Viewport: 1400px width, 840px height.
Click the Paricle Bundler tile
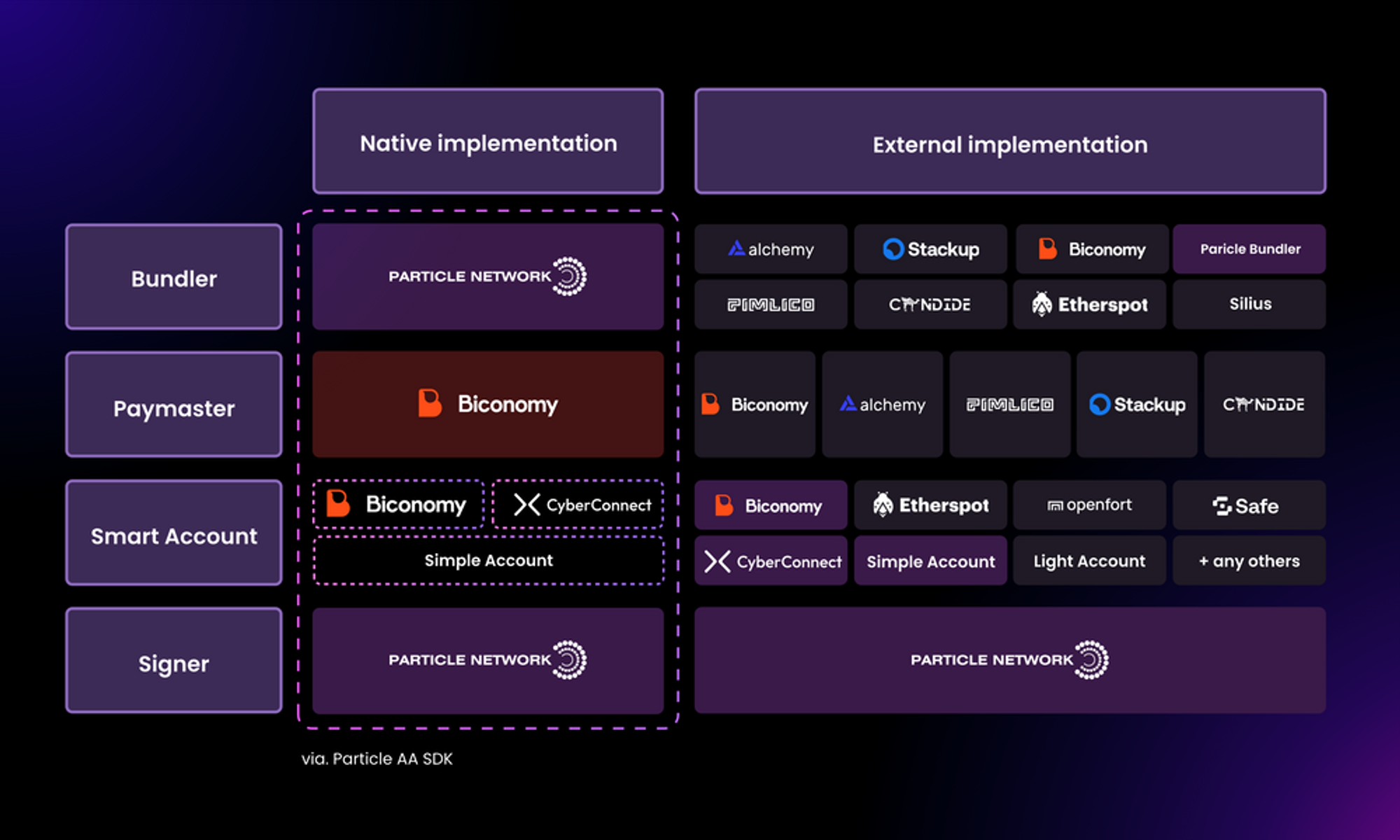(1249, 249)
